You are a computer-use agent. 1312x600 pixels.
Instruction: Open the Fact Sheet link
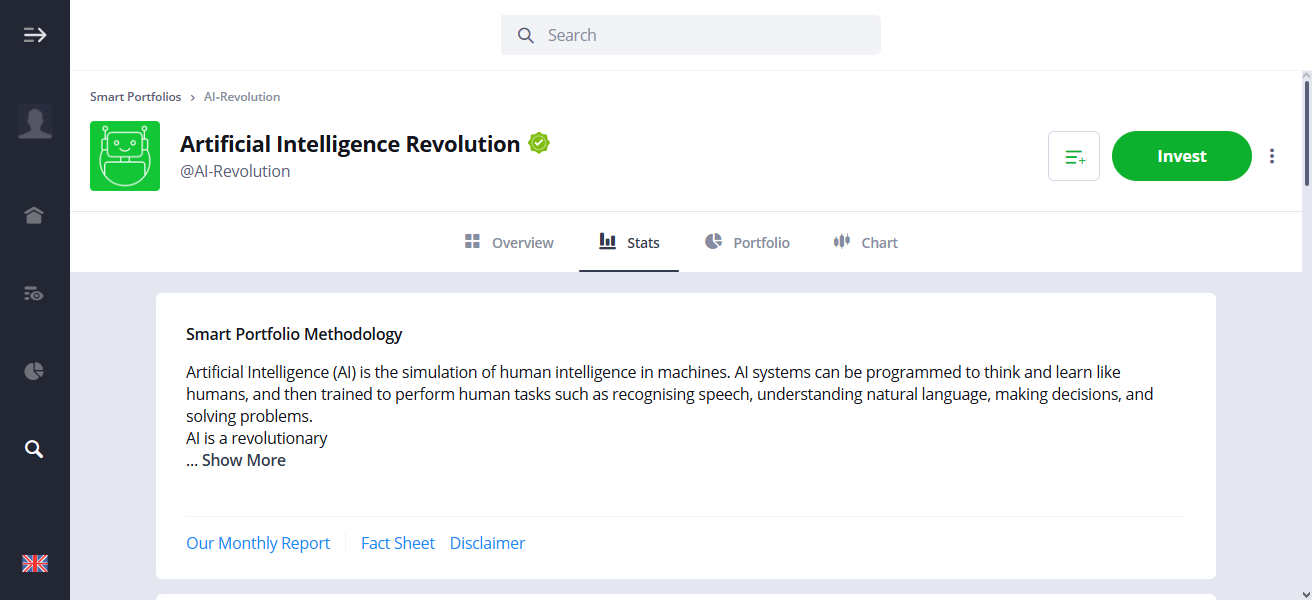(x=398, y=543)
